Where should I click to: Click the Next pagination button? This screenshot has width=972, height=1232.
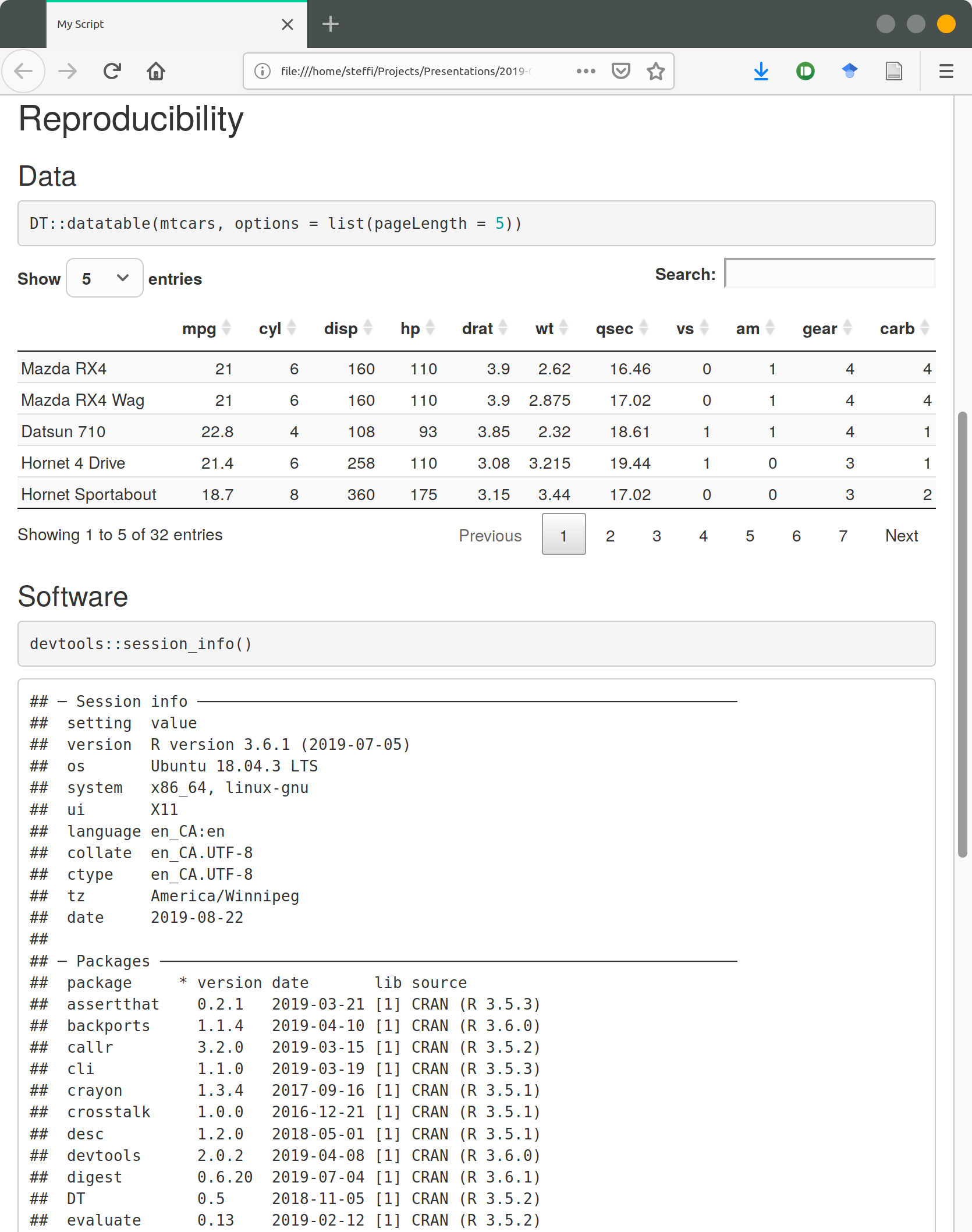point(901,536)
